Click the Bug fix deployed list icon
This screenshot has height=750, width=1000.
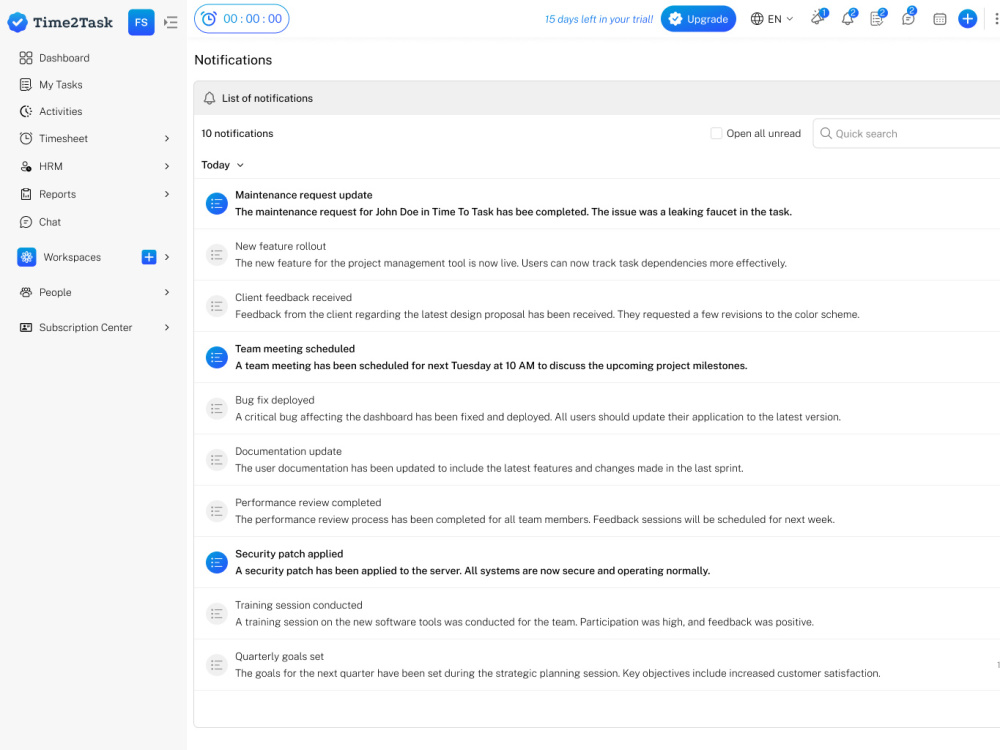click(217, 409)
